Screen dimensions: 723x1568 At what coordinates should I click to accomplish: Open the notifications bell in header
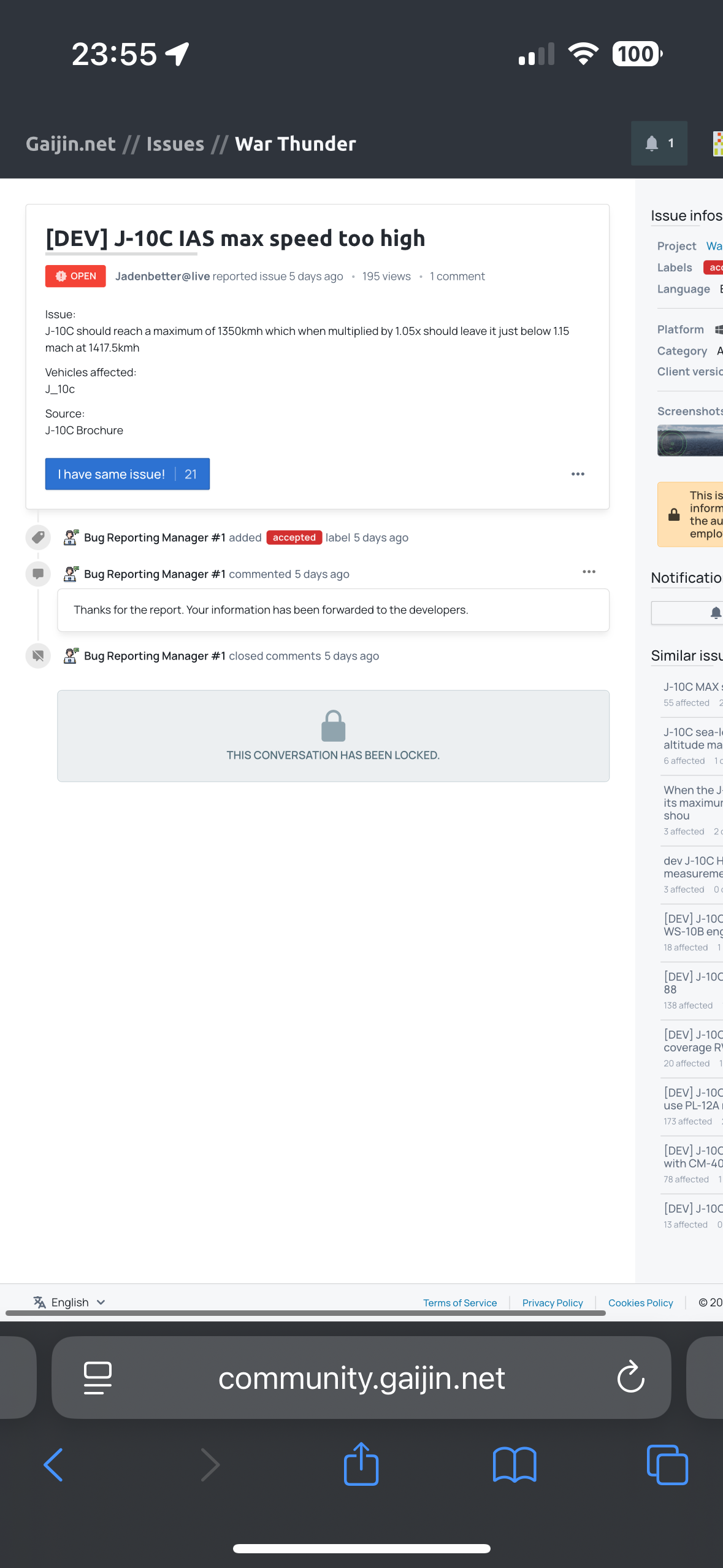click(659, 144)
